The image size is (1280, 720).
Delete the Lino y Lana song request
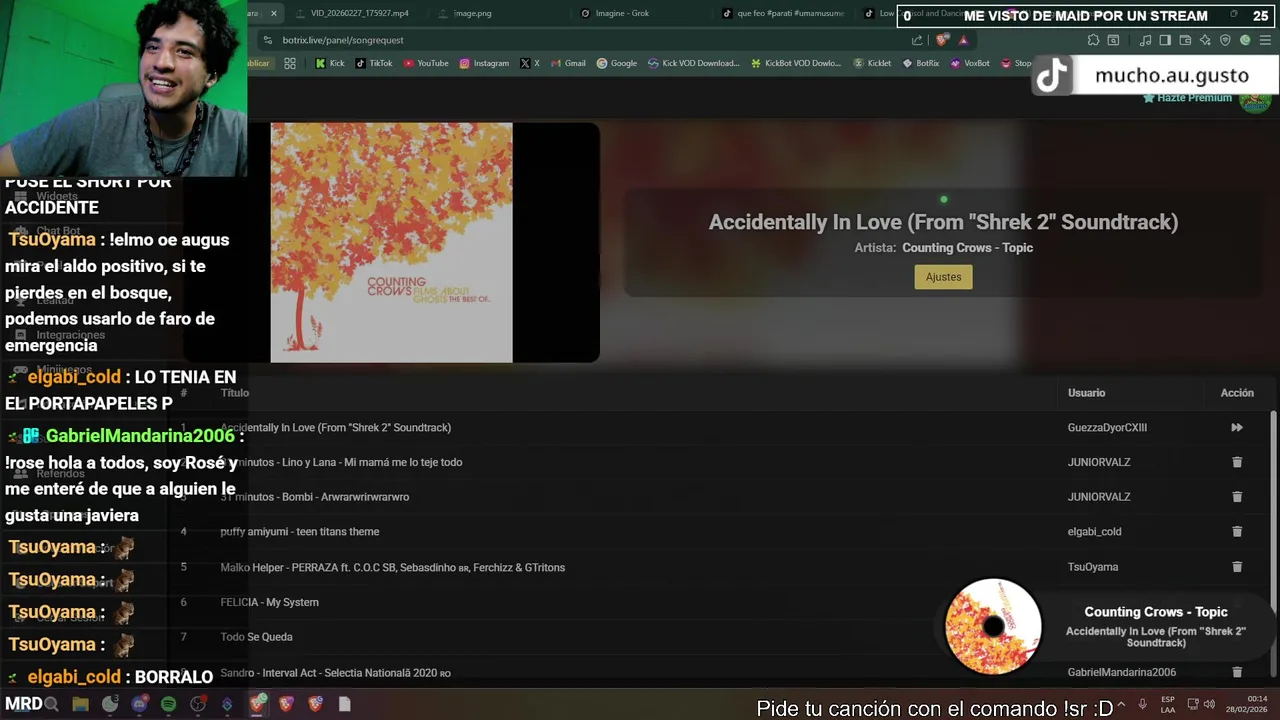click(x=1237, y=462)
